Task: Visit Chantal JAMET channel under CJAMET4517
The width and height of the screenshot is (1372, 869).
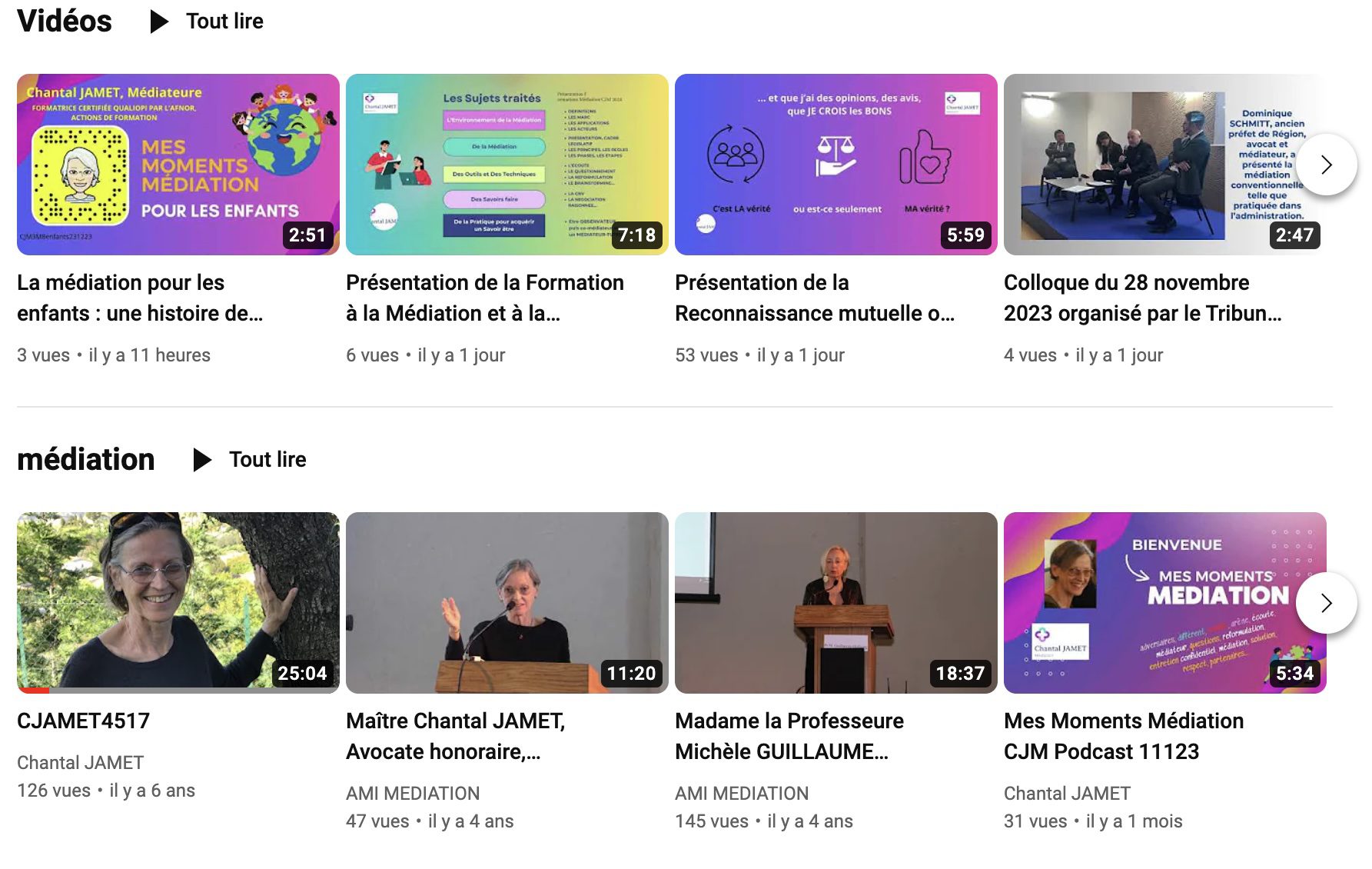Action: coord(81,763)
